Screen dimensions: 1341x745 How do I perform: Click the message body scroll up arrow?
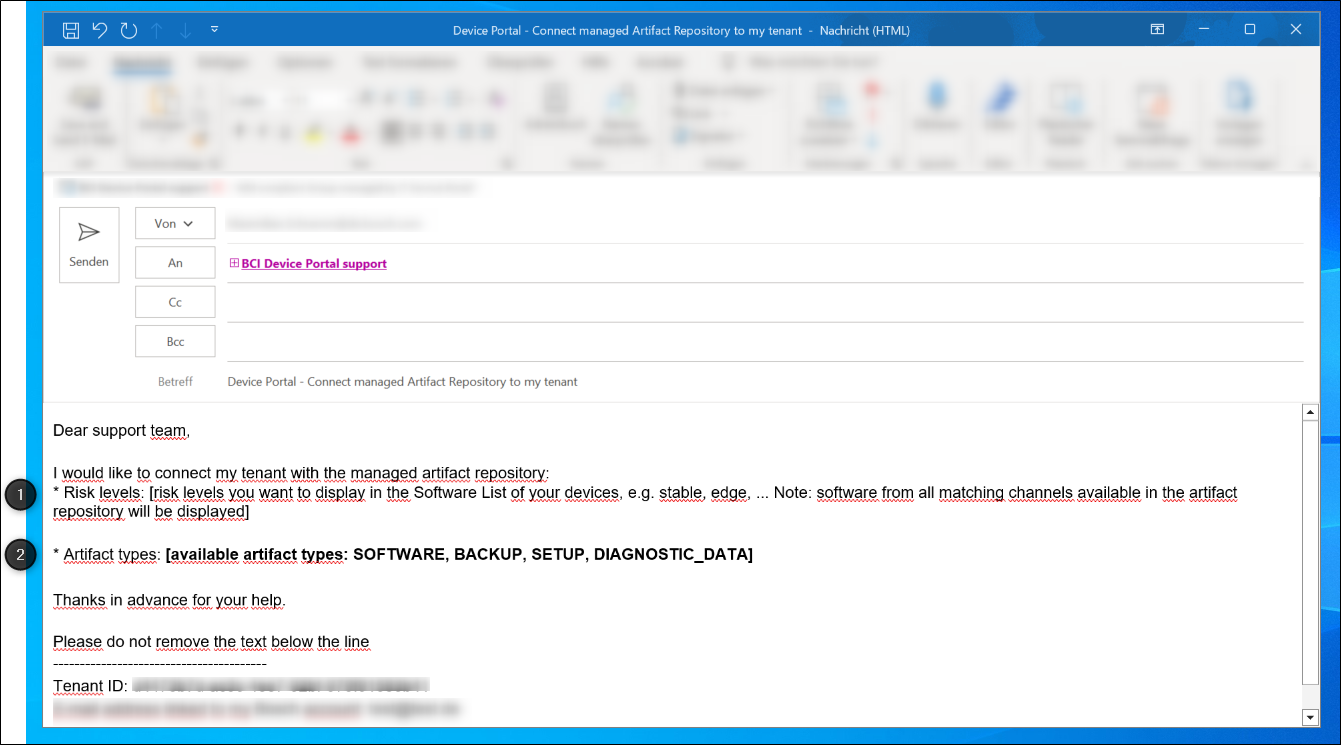(x=1309, y=412)
